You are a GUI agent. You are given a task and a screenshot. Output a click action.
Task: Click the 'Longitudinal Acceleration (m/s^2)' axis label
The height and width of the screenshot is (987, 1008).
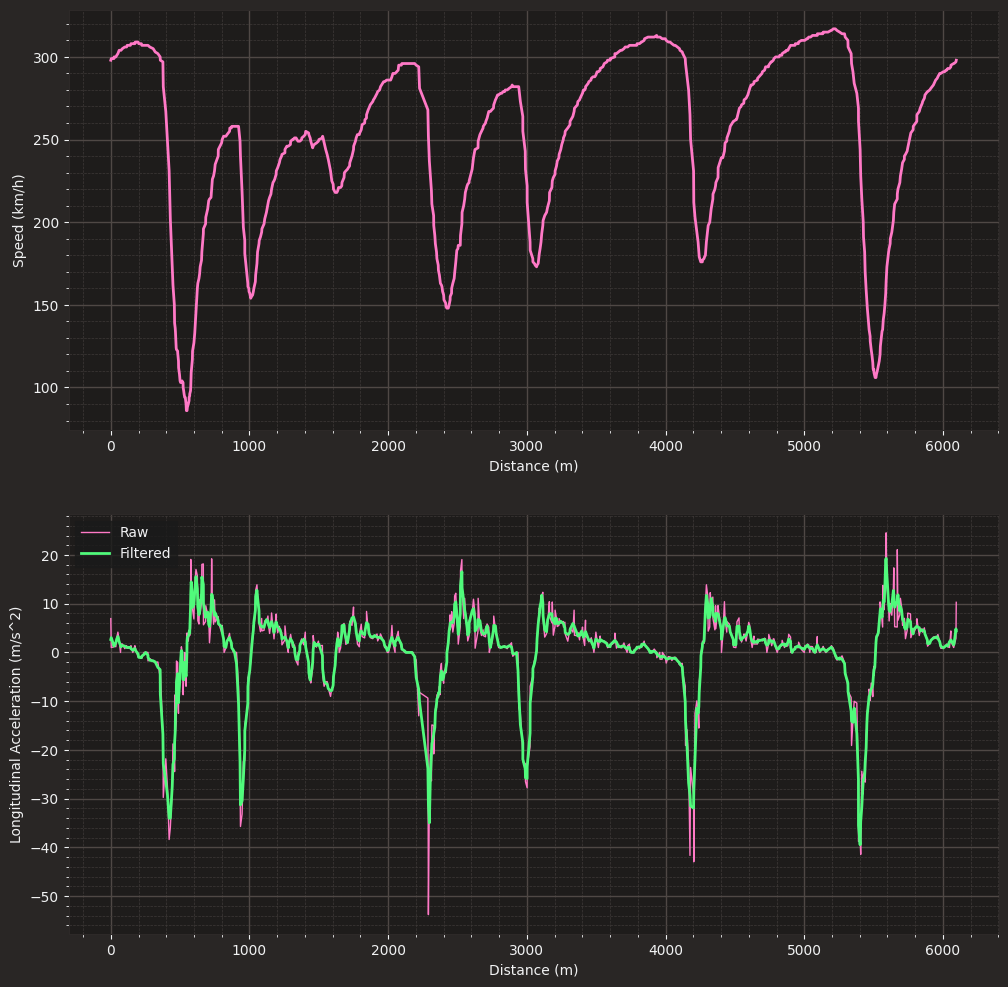pos(15,725)
